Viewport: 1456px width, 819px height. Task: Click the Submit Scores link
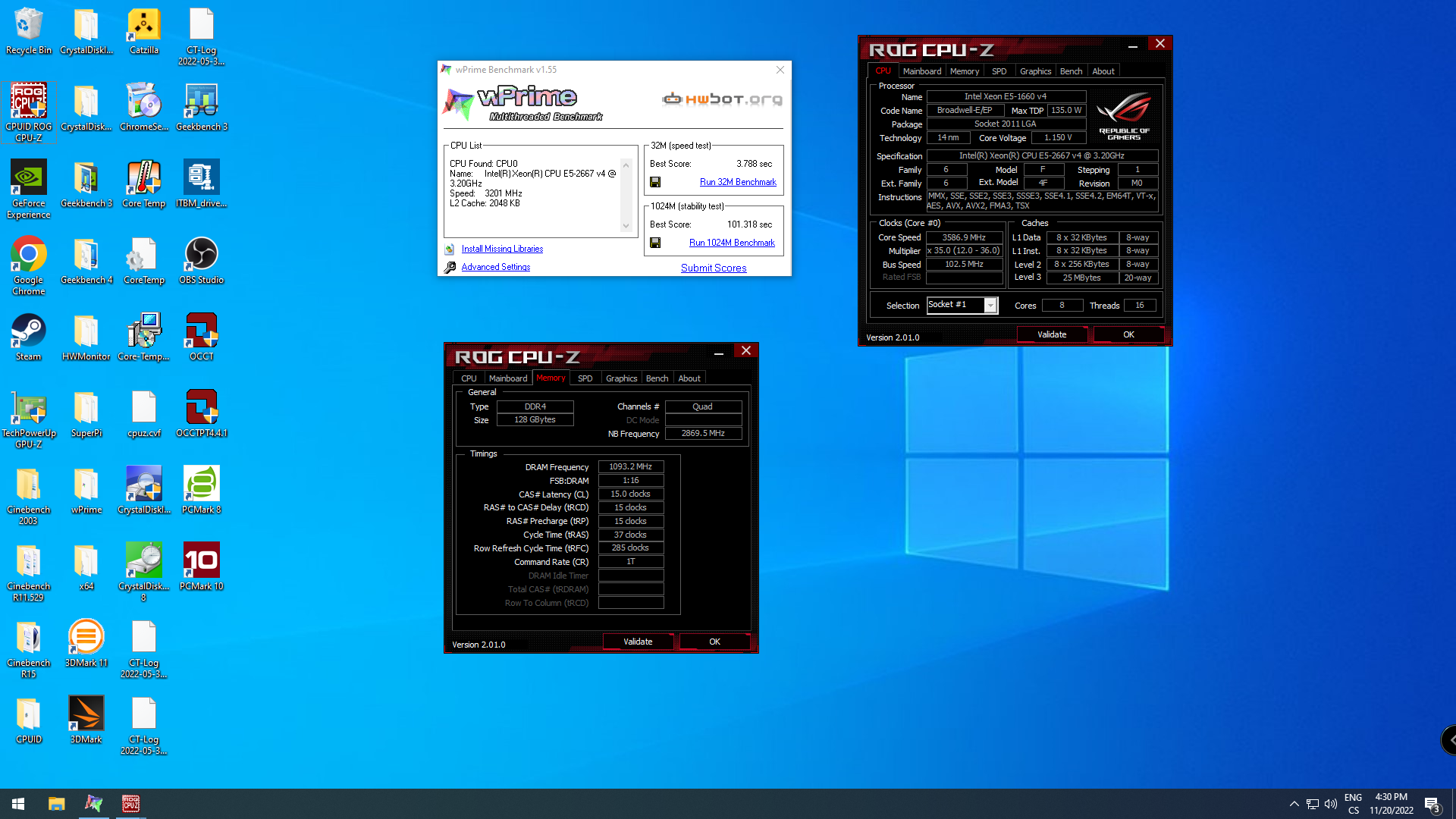click(x=714, y=268)
